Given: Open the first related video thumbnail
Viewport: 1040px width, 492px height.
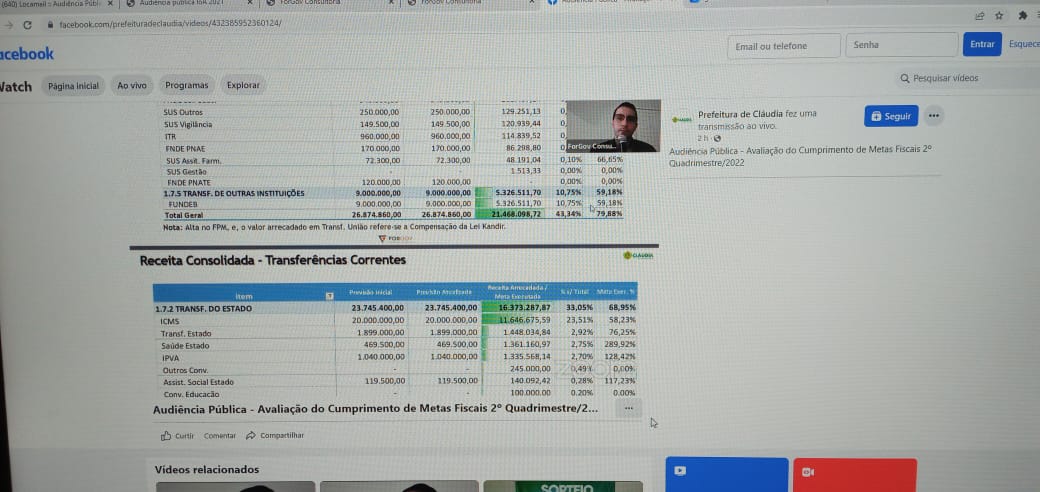Looking at the screenshot, I should click(x=235, y=486).
